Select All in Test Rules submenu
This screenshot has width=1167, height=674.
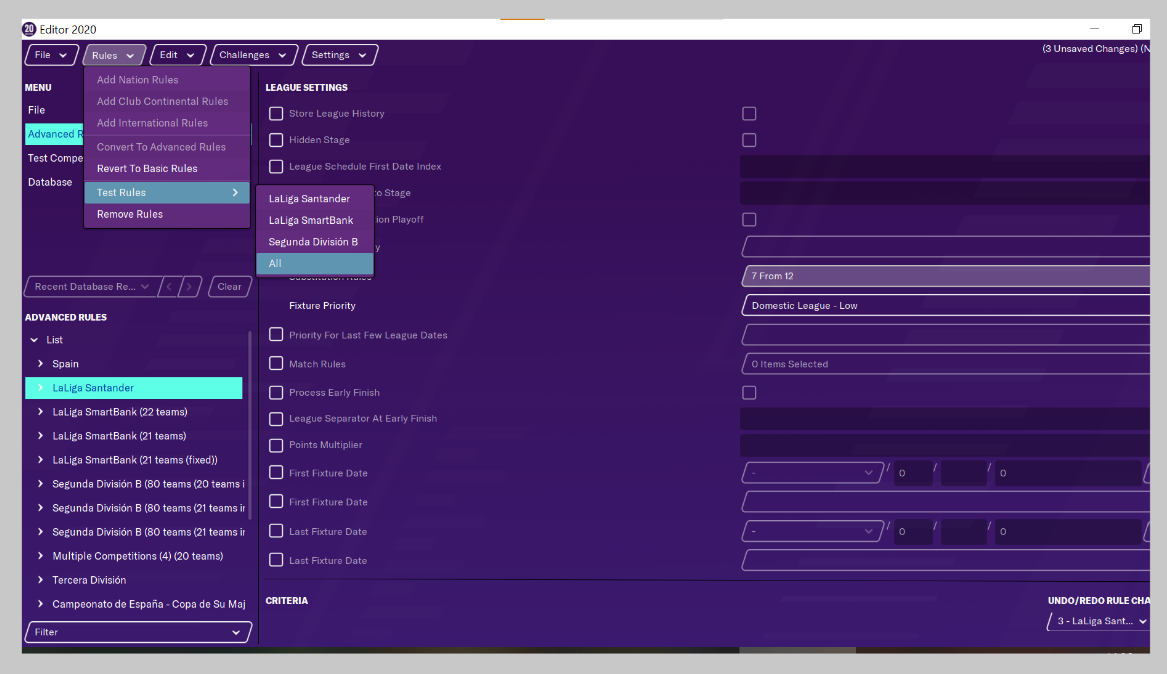(314, 264)
